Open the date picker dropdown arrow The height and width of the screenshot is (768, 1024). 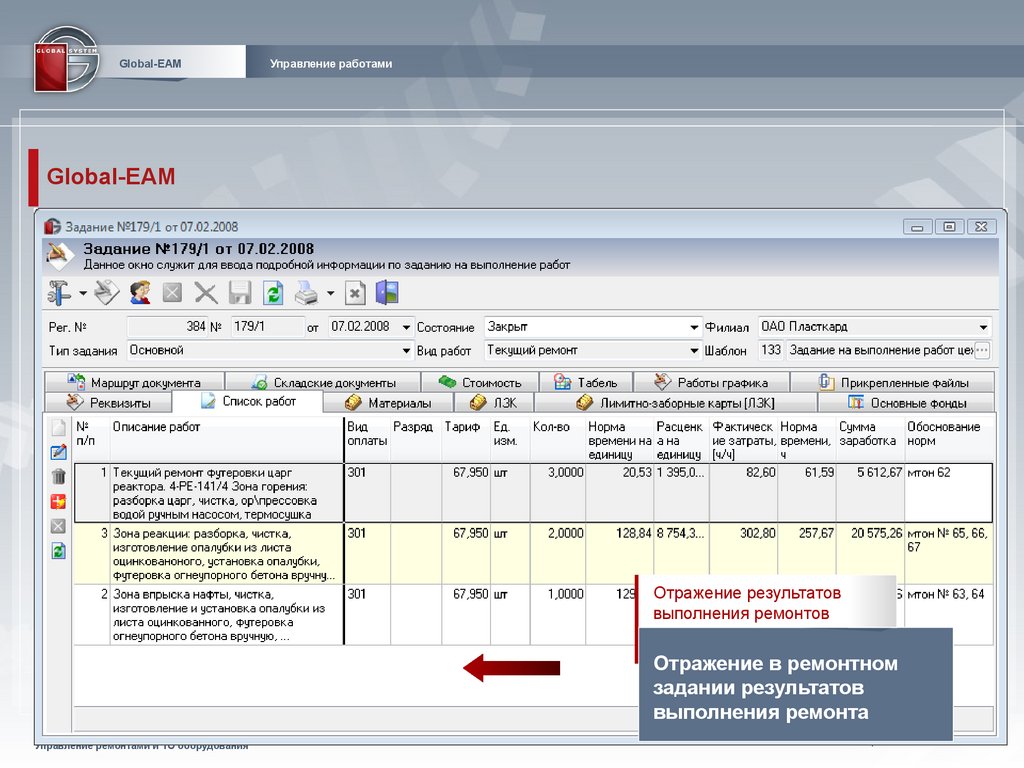(x=406, y=327)
